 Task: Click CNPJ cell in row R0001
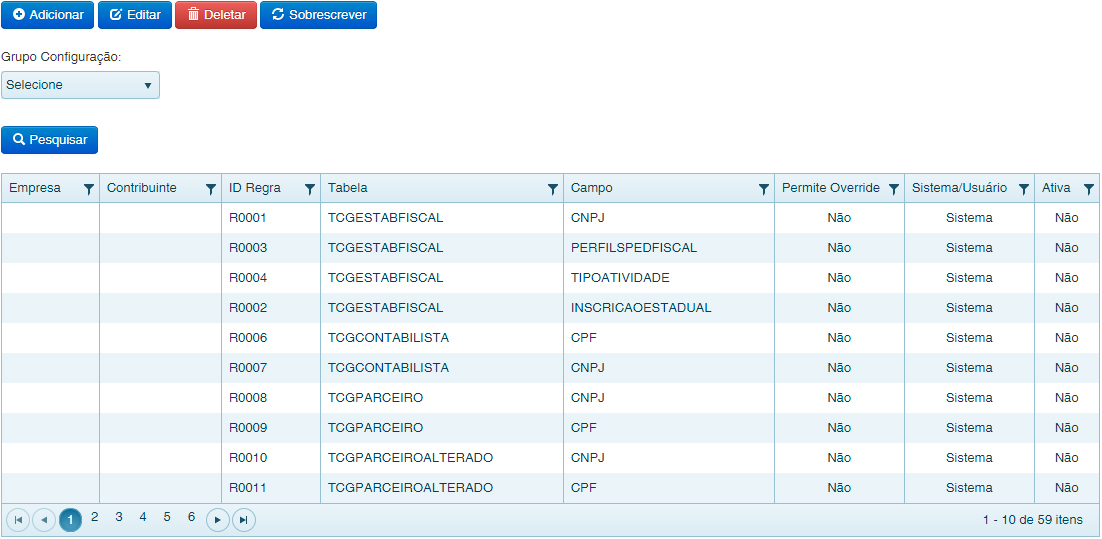click(x=669, y=219)
